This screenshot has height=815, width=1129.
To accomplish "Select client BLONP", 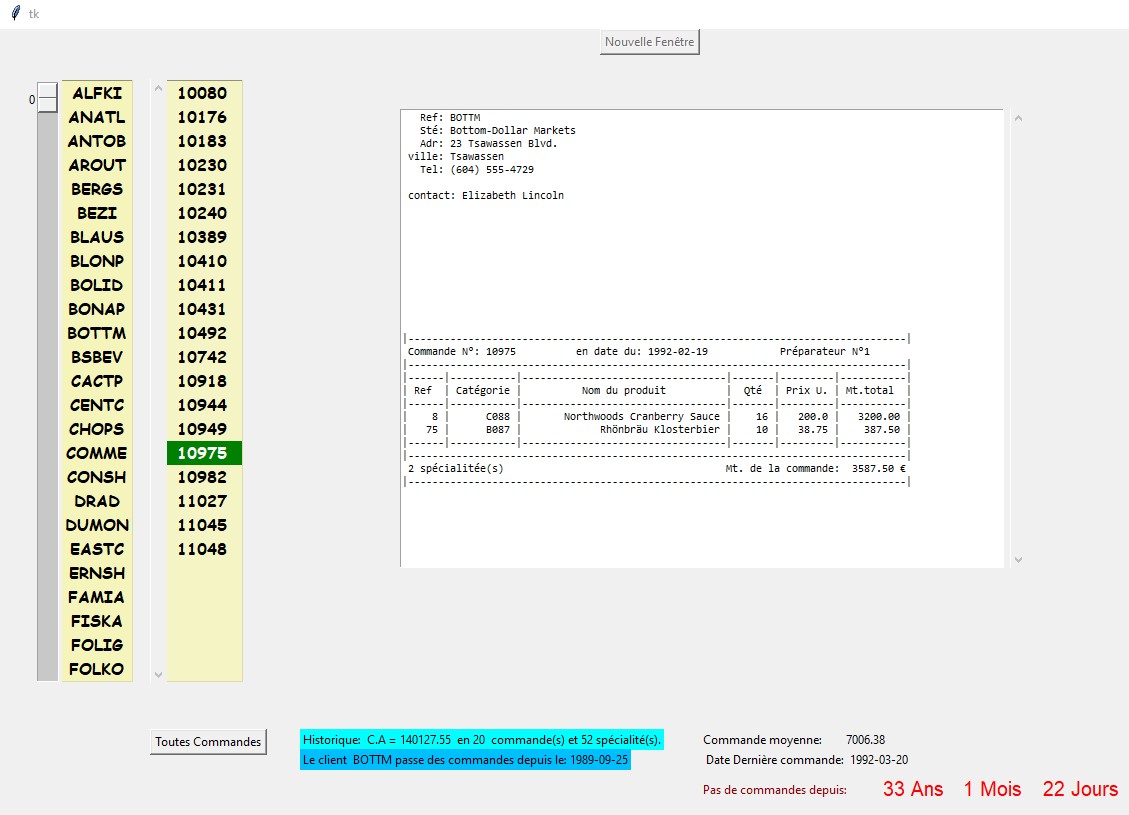I will [x=97, y=261].
